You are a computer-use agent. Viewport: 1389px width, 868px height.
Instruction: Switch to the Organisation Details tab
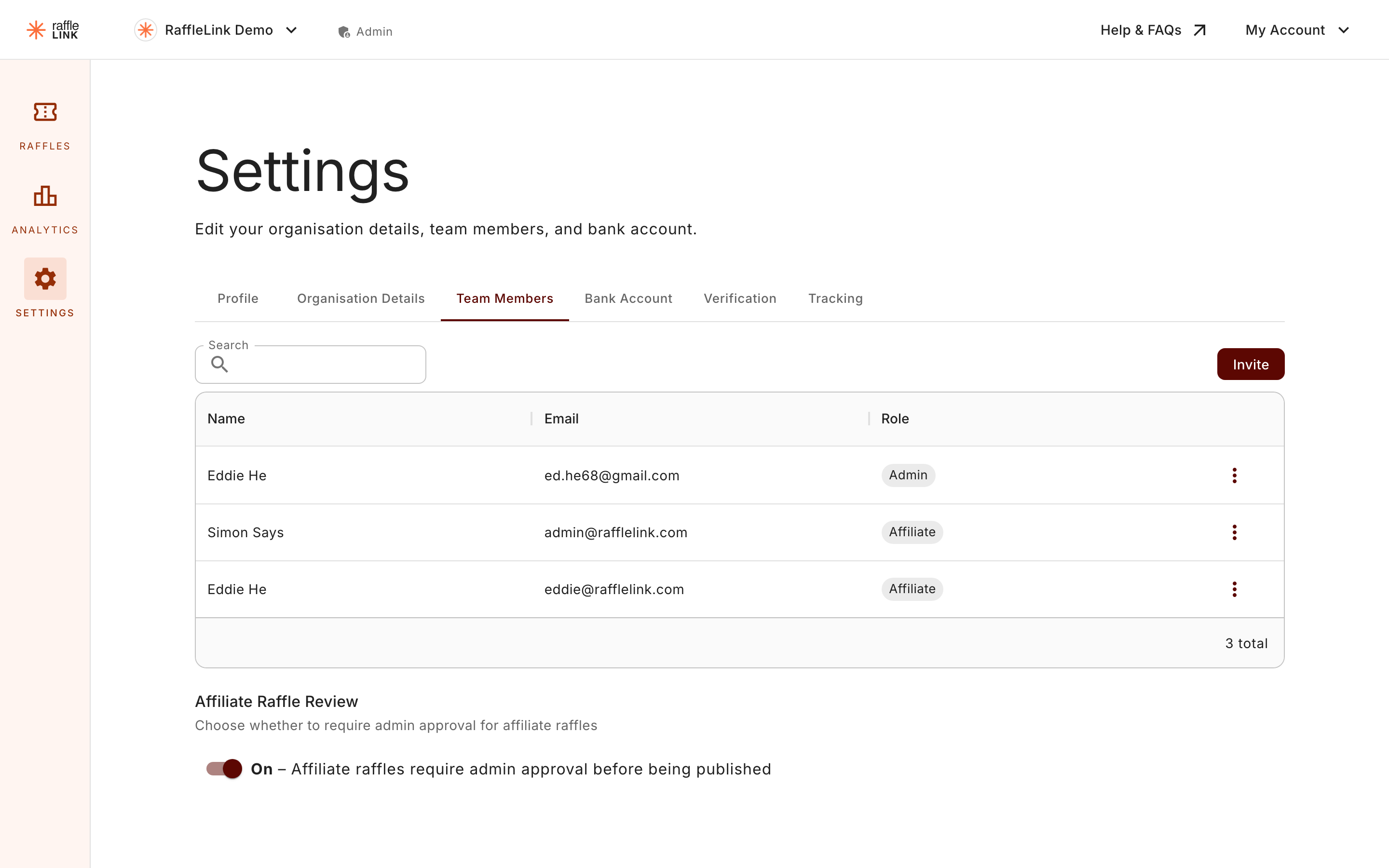[361, 298]
